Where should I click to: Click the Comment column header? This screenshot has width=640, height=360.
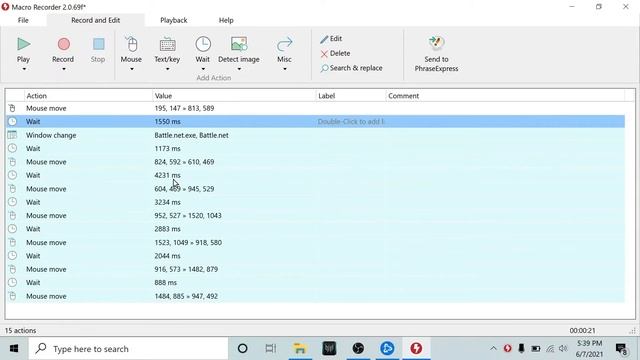[505, 96]
